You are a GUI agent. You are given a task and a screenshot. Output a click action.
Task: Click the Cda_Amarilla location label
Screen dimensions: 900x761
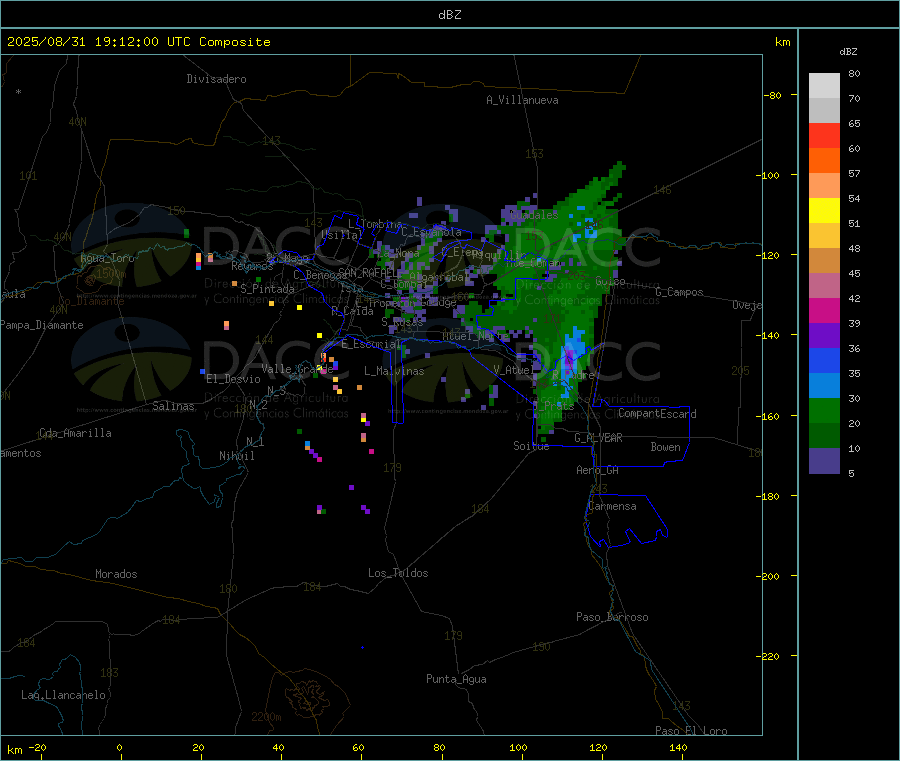[x=75, y=433]
